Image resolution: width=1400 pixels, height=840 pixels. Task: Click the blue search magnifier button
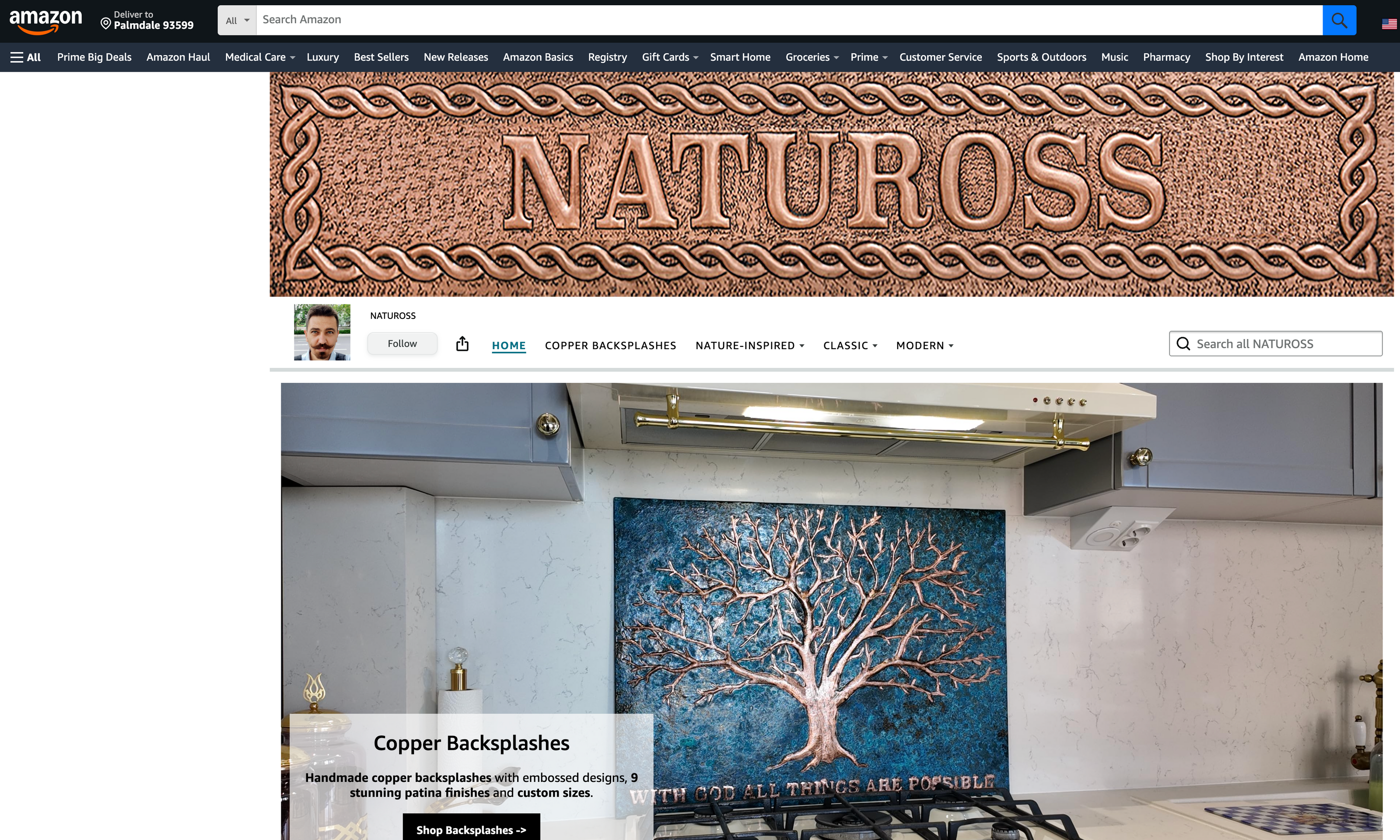[1339, 21]
